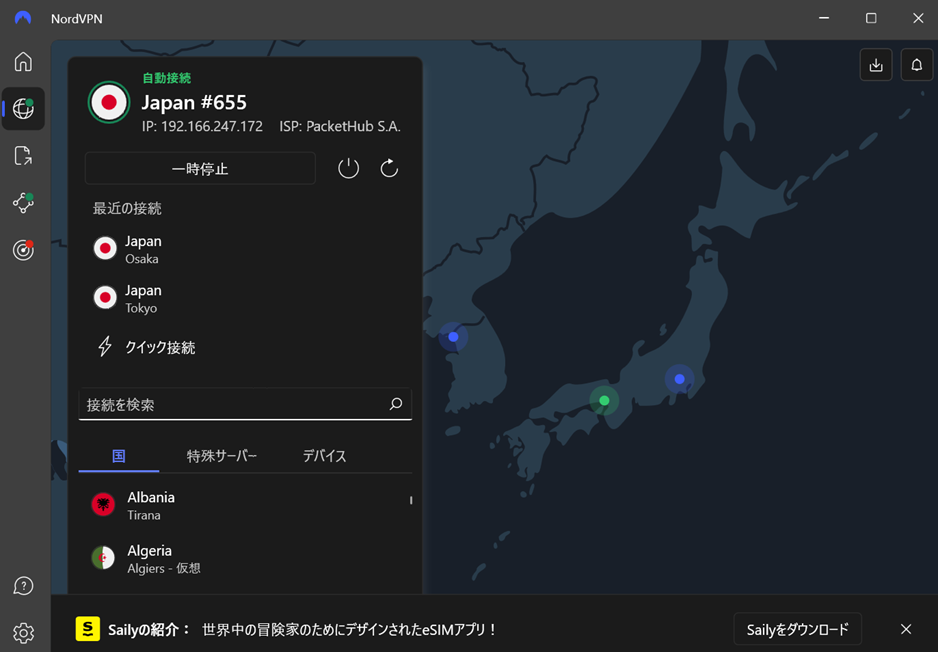938x652 pixels.
Task: Open the file sharing sidebar icon
Action: click(x=23, y=156)
